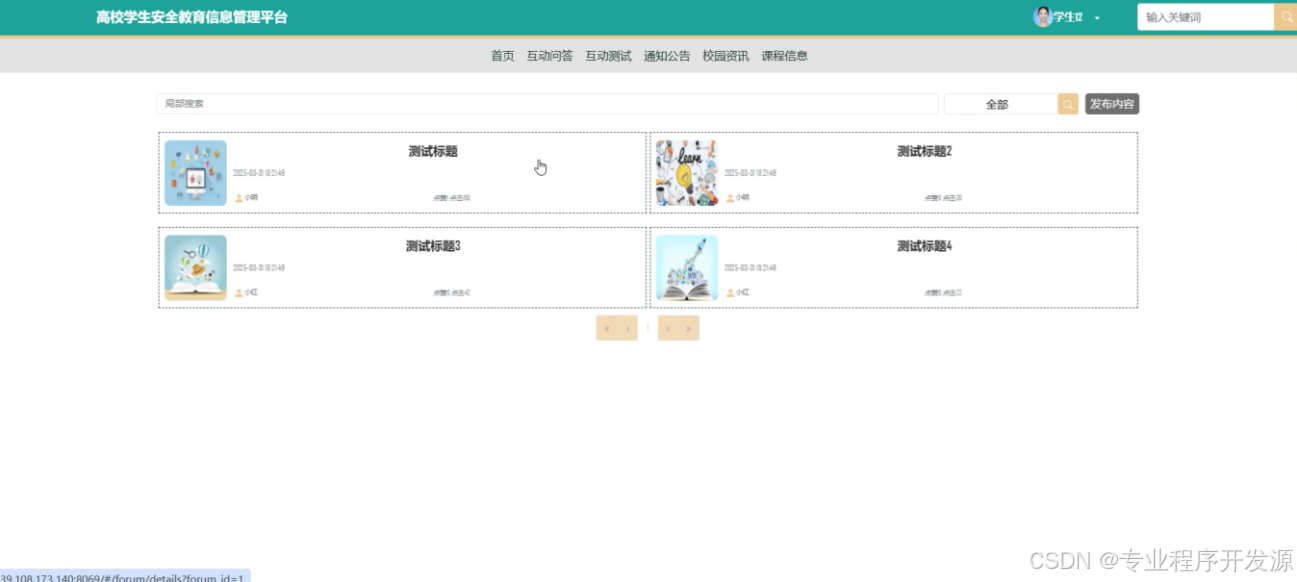Open the post titled 测试标题4
1297x582 pixels.
pos(924,247)
